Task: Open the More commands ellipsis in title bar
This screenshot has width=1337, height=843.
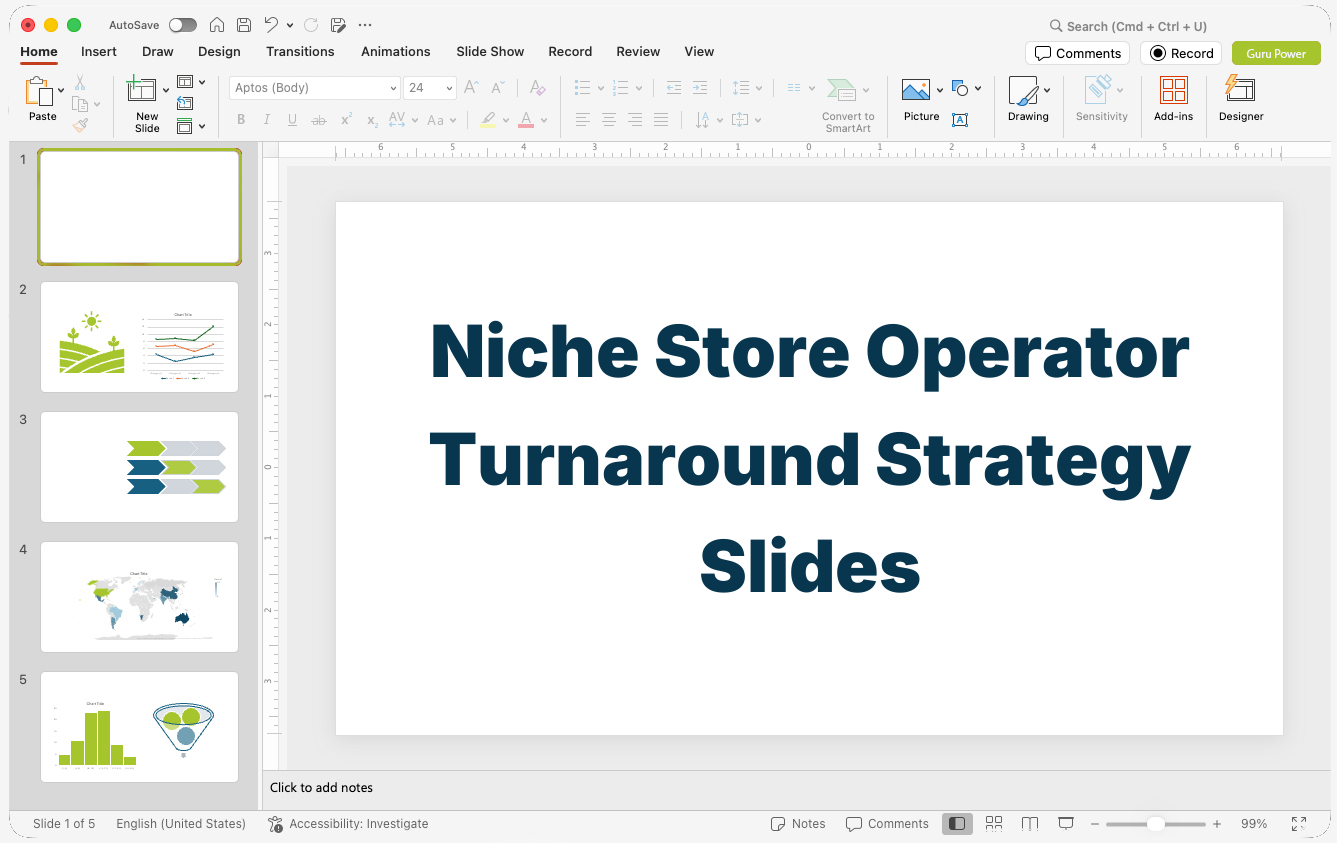Action: click(x=365, y=25)
